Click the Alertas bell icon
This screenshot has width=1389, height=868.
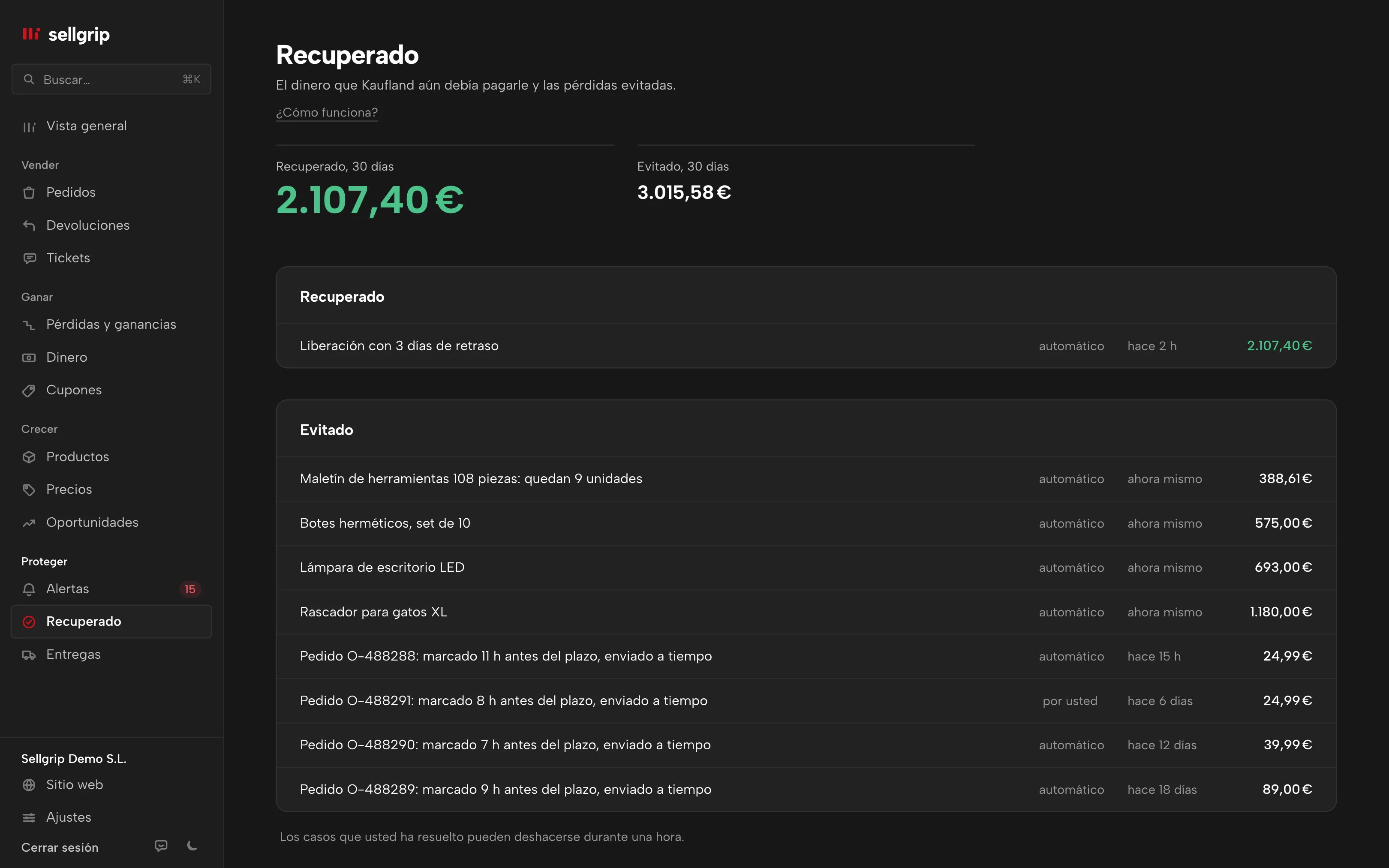point(29,589)
